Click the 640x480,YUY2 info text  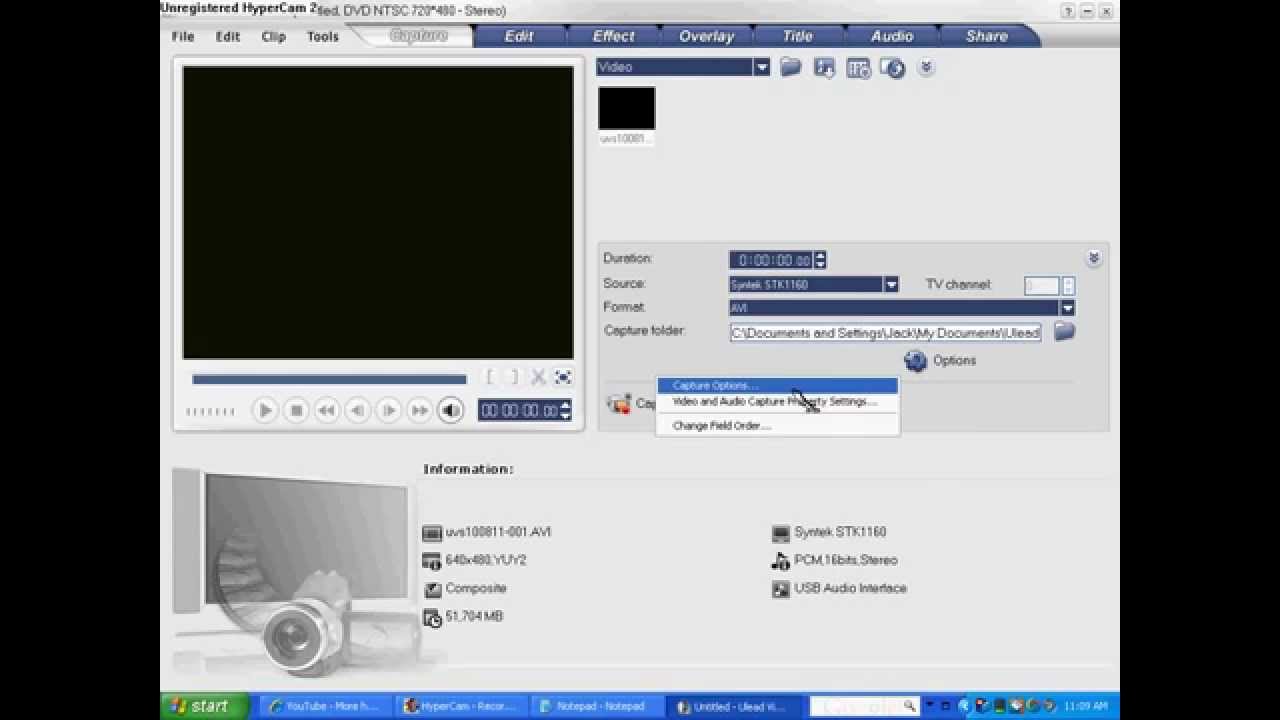486,561
